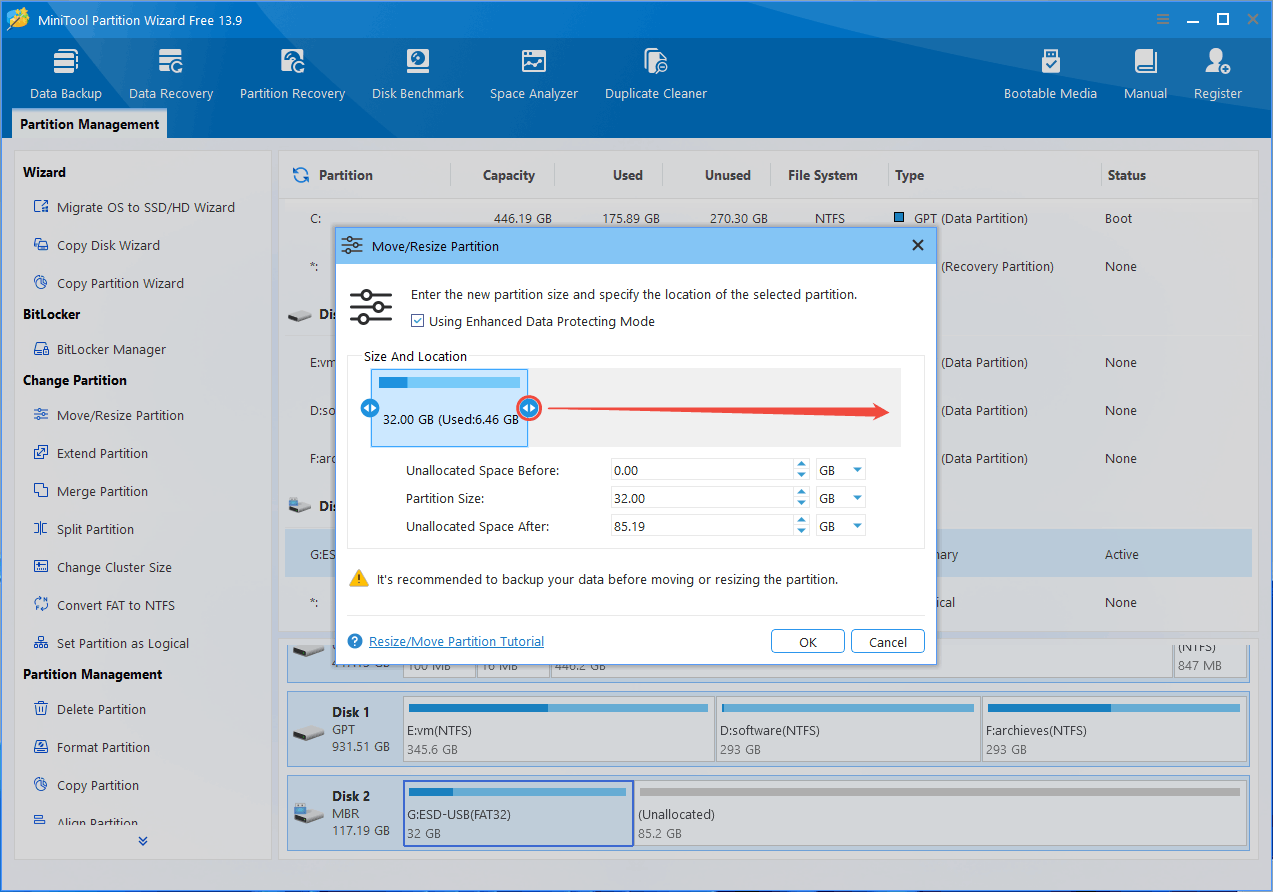This screenshot has width=1273, height=892.
Task: Sort by File System column
Action: click(x=823, y=175)
